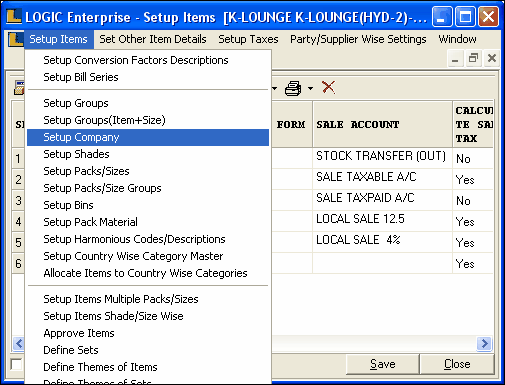
Task: Close the inner child window
Action: (x=492, y=58)
